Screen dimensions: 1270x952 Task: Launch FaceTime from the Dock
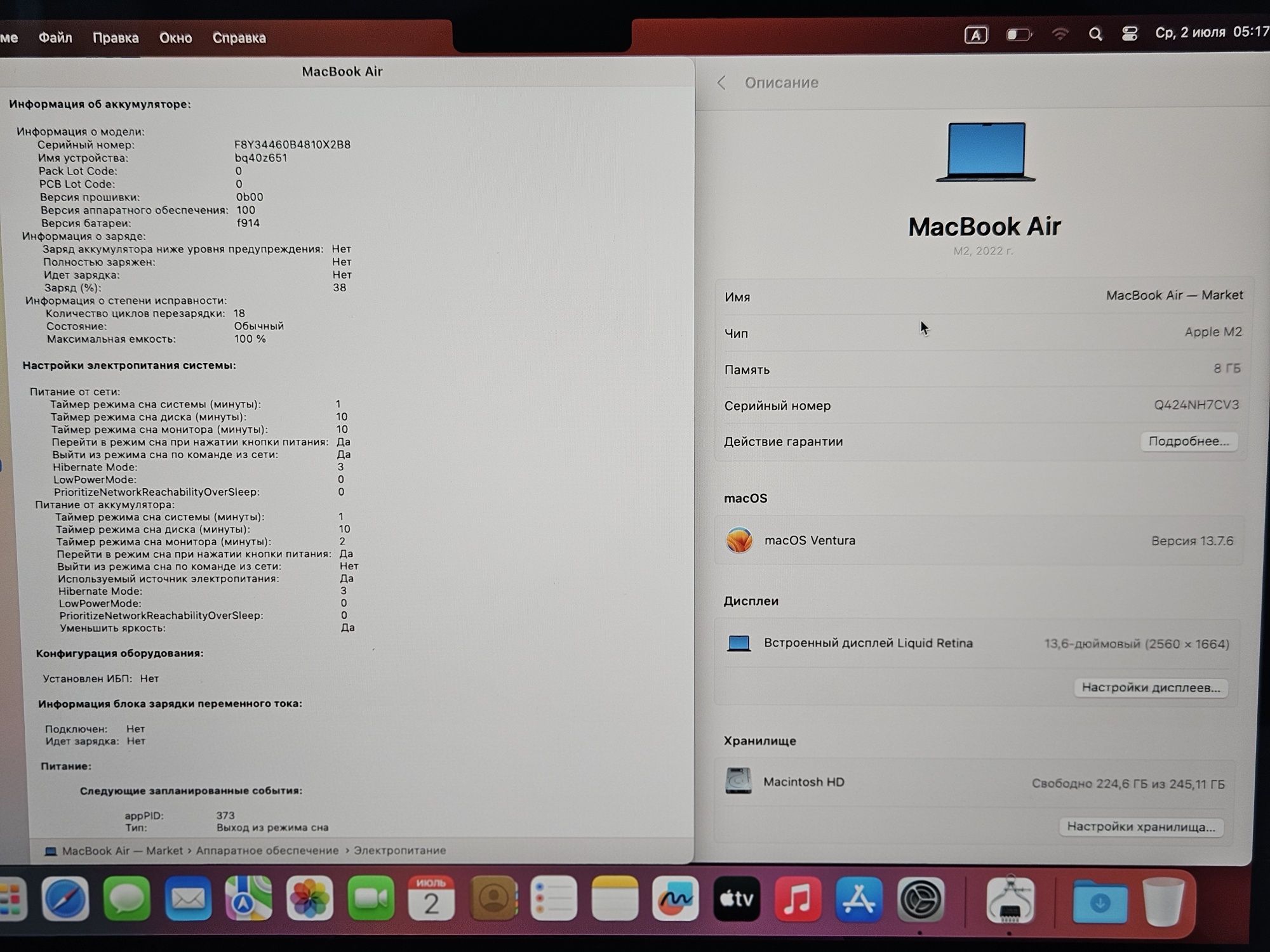[371, 899]
